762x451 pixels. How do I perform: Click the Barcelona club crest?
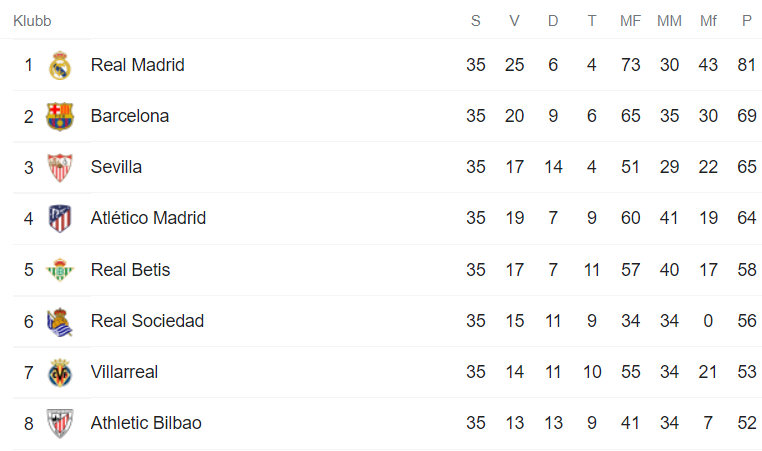click(x=60, y=116)
